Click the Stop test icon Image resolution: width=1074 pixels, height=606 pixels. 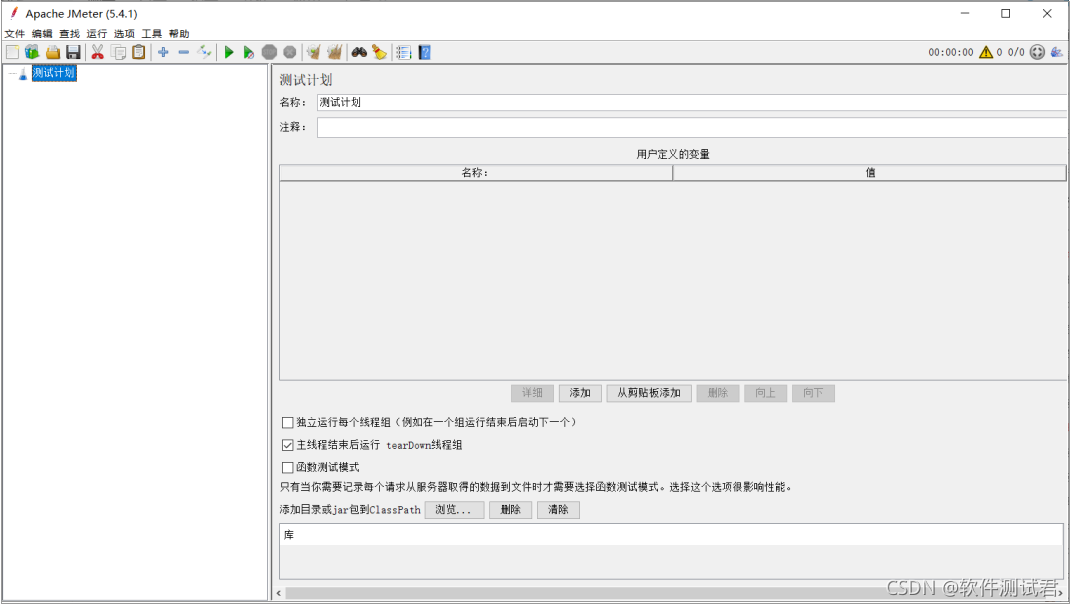(269, 52)
